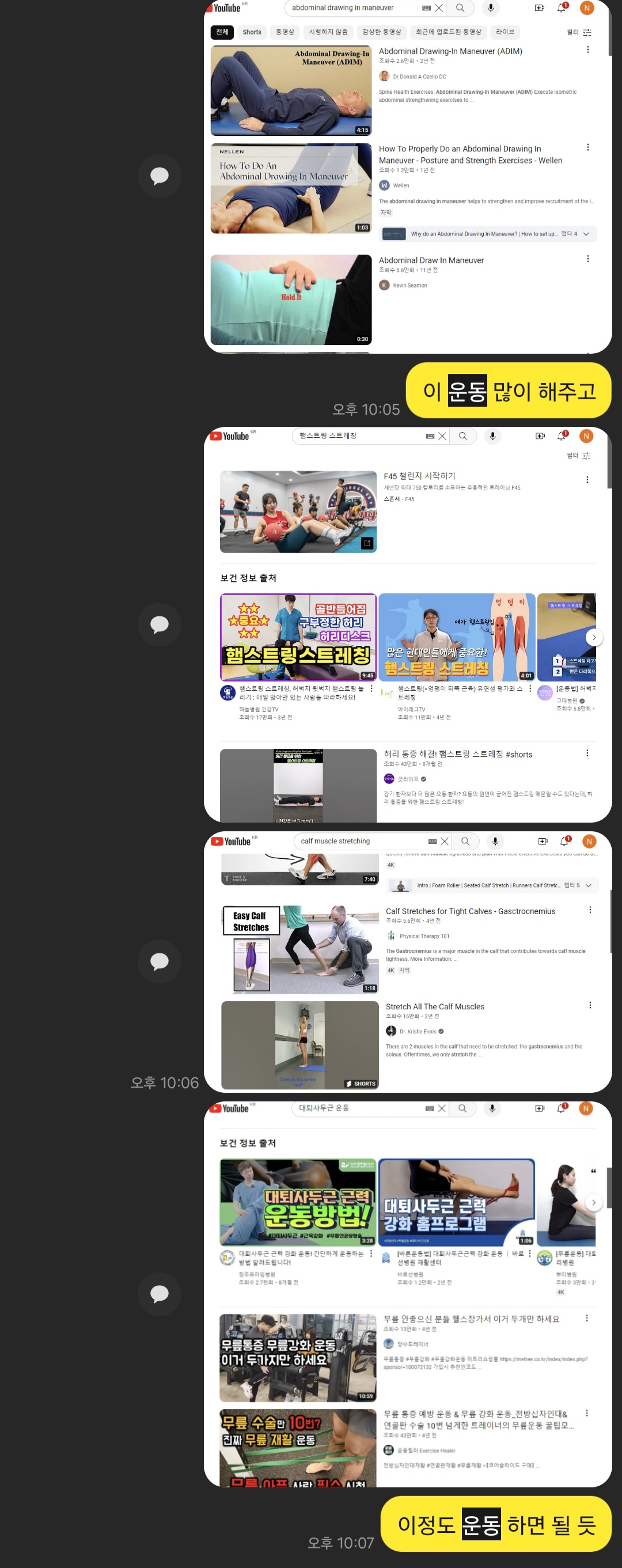Clear the '햄스트링 스트레칭' search with X
This screenshot has width=622, height=1568.
[442, 436]
